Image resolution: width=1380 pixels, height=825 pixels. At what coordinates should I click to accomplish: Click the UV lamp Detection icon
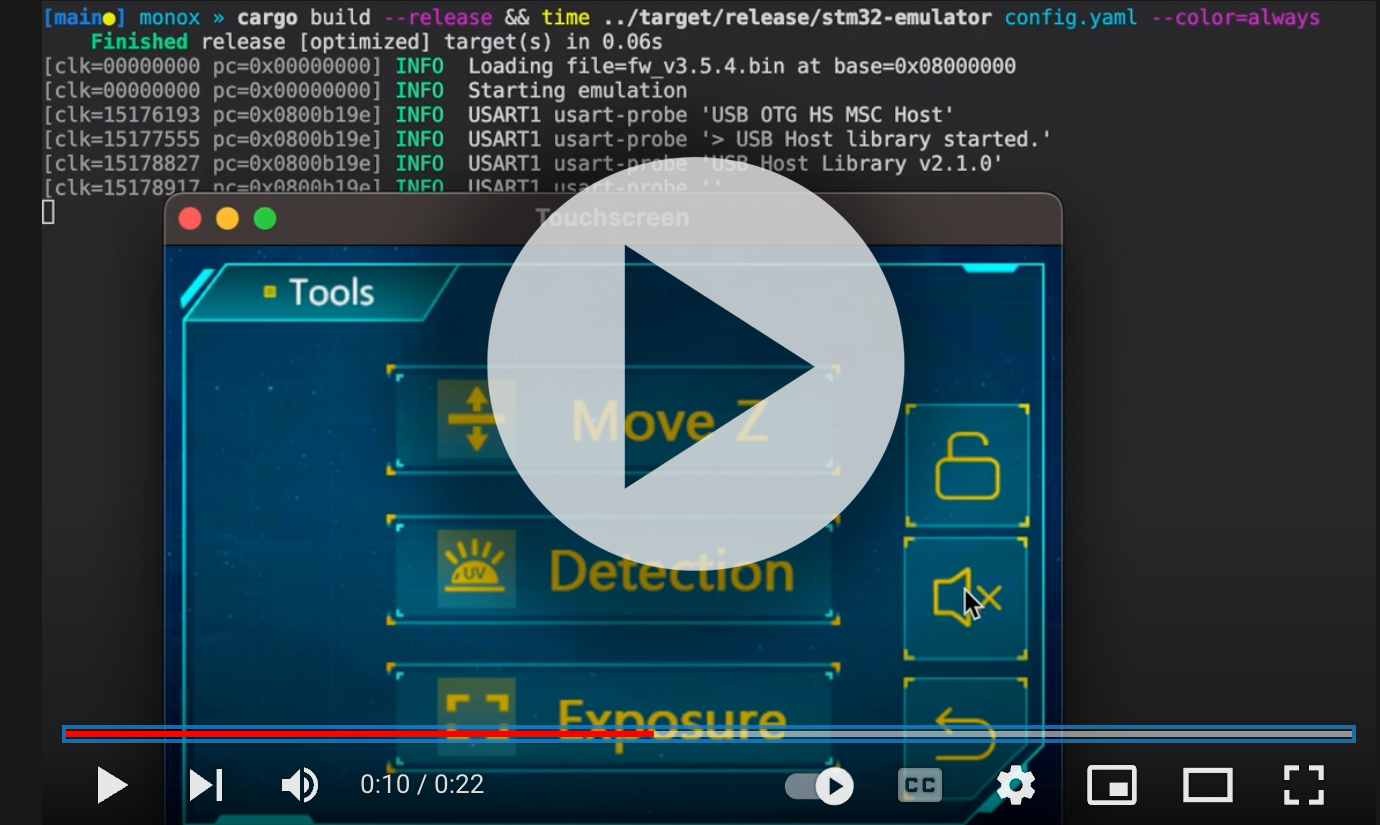(477, 569)
